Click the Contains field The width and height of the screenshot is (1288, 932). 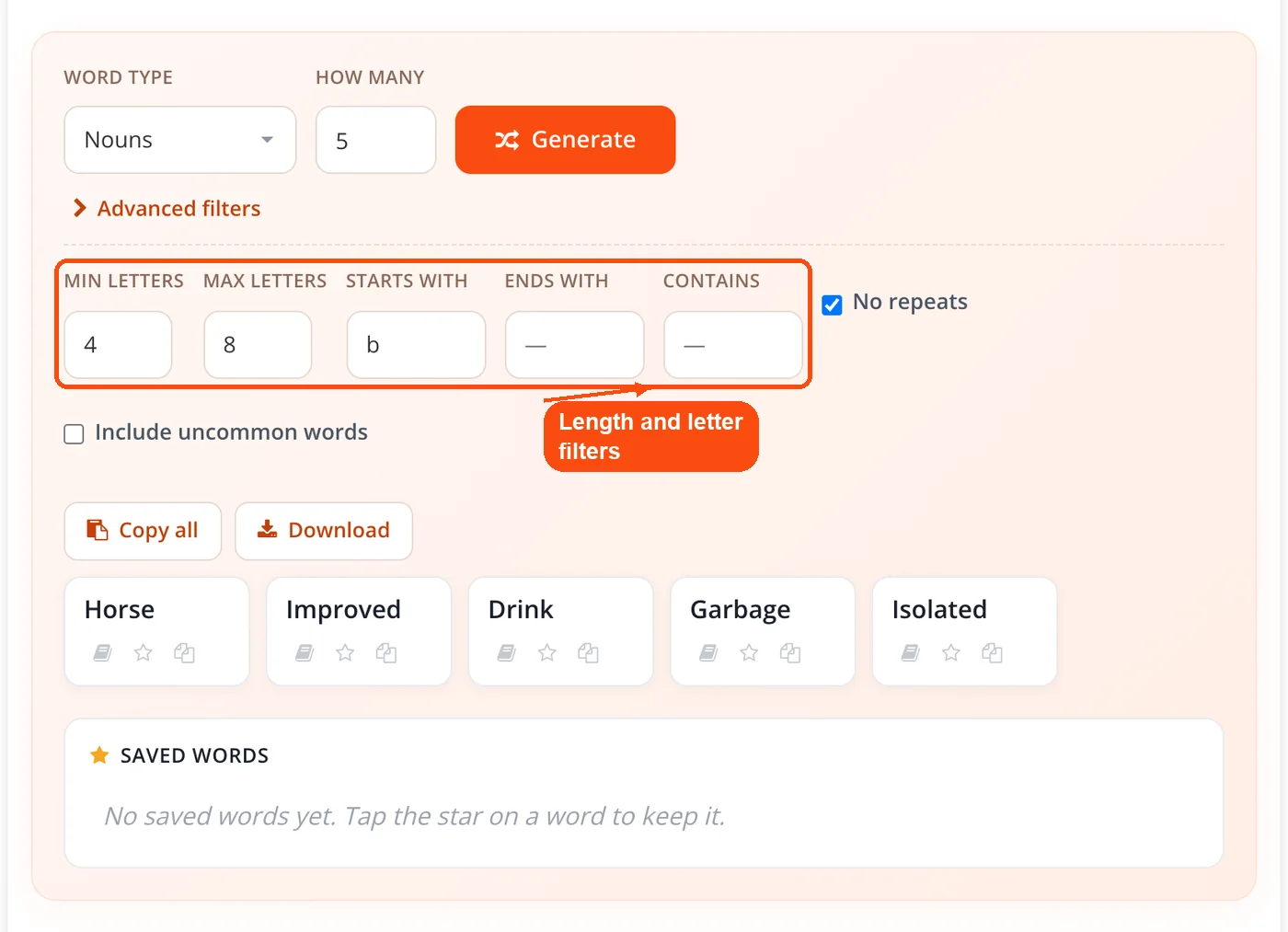733,345
